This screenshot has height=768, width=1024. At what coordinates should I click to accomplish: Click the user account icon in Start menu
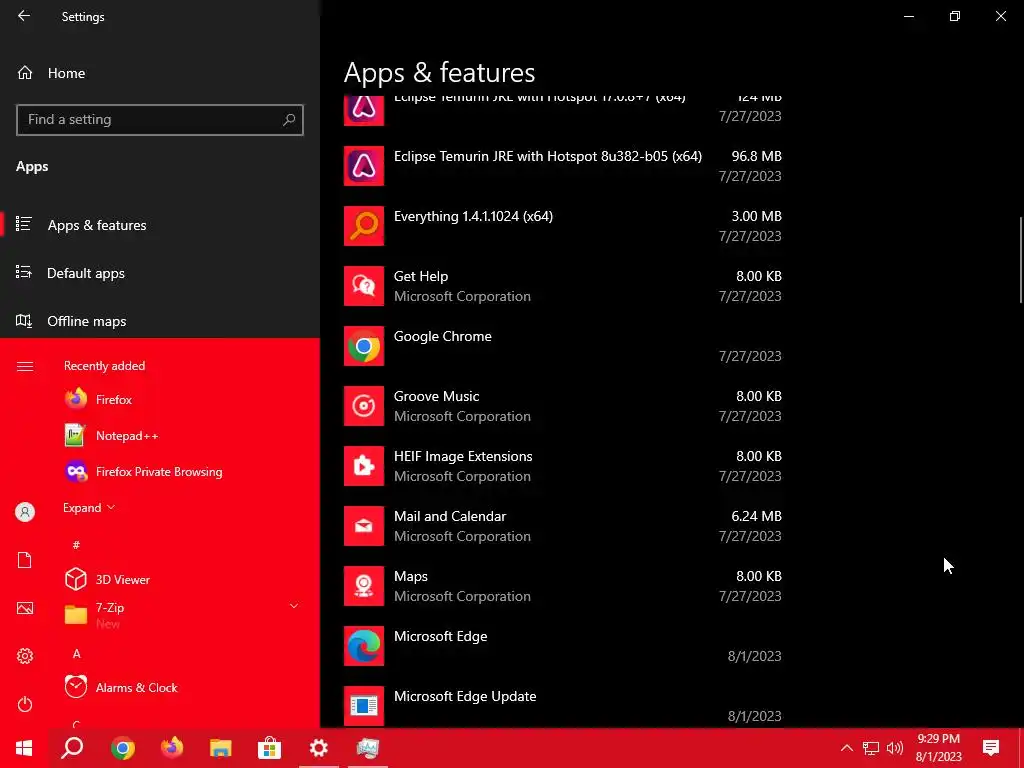pos(25,512)
